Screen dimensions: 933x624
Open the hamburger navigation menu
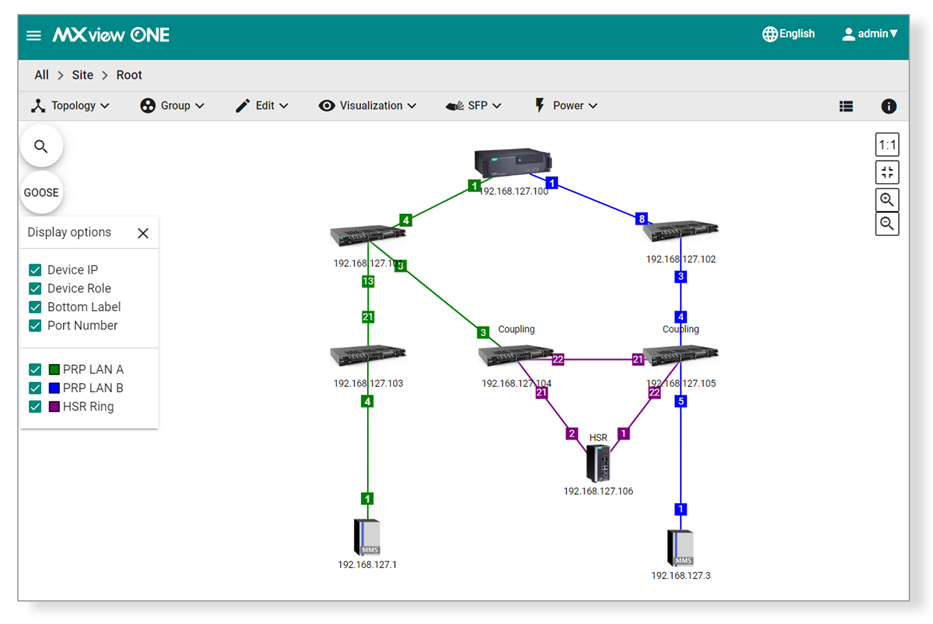pyautogui.click(x=34, y=35)
